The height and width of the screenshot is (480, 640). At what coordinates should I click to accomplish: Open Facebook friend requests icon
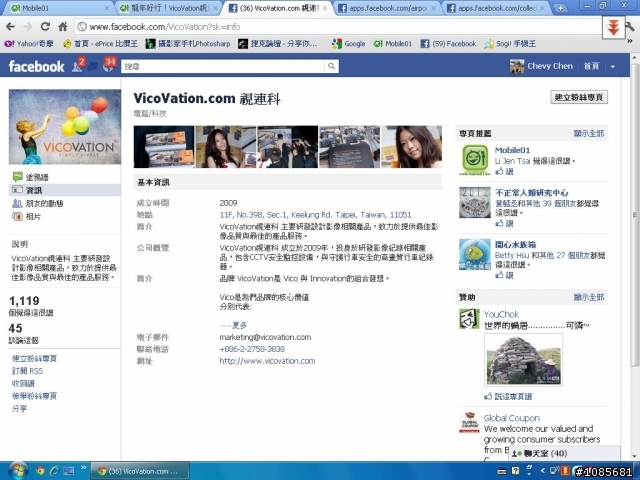78,65
